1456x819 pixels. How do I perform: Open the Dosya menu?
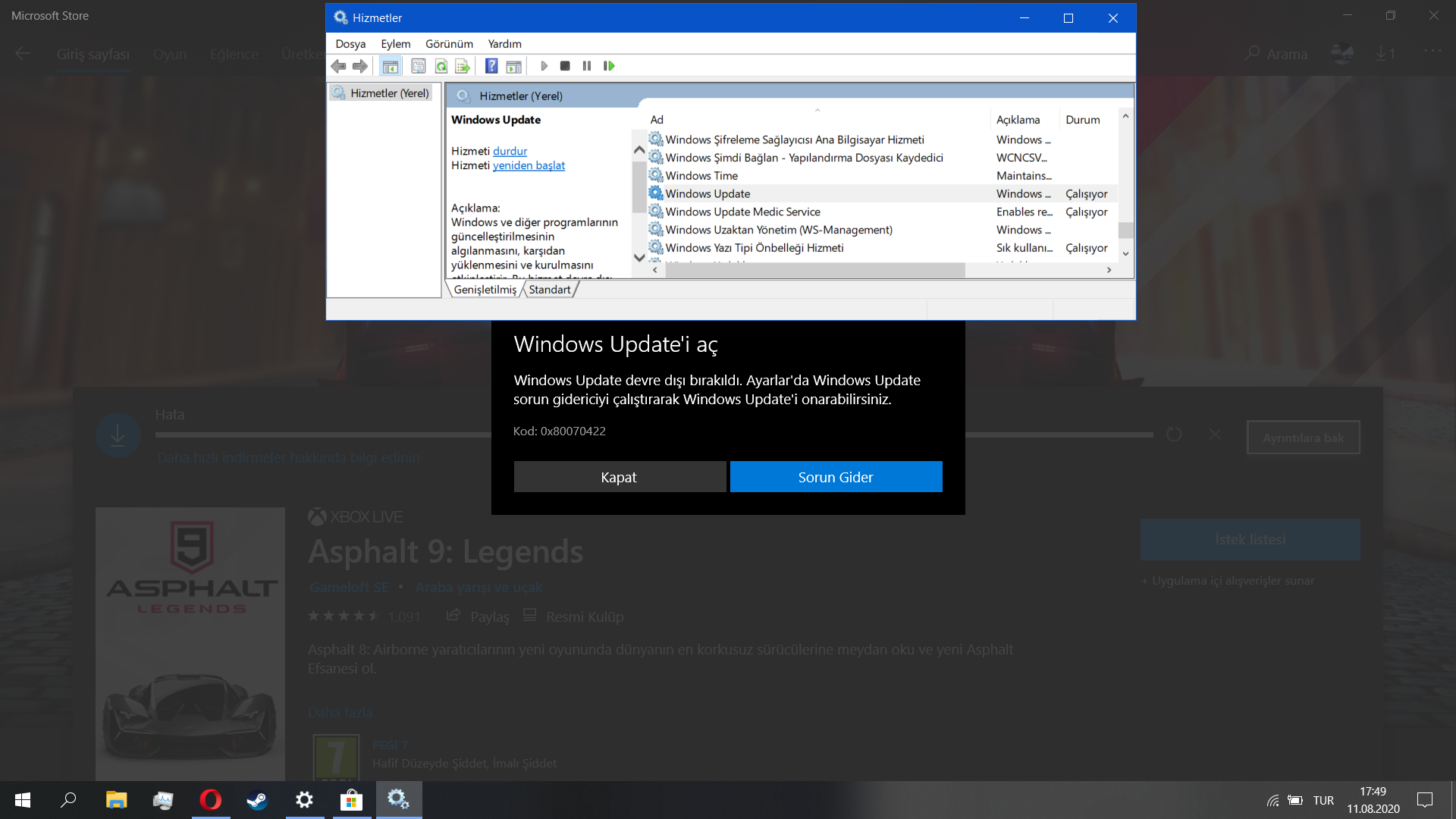pyautogui.click(x=350, y=44)
